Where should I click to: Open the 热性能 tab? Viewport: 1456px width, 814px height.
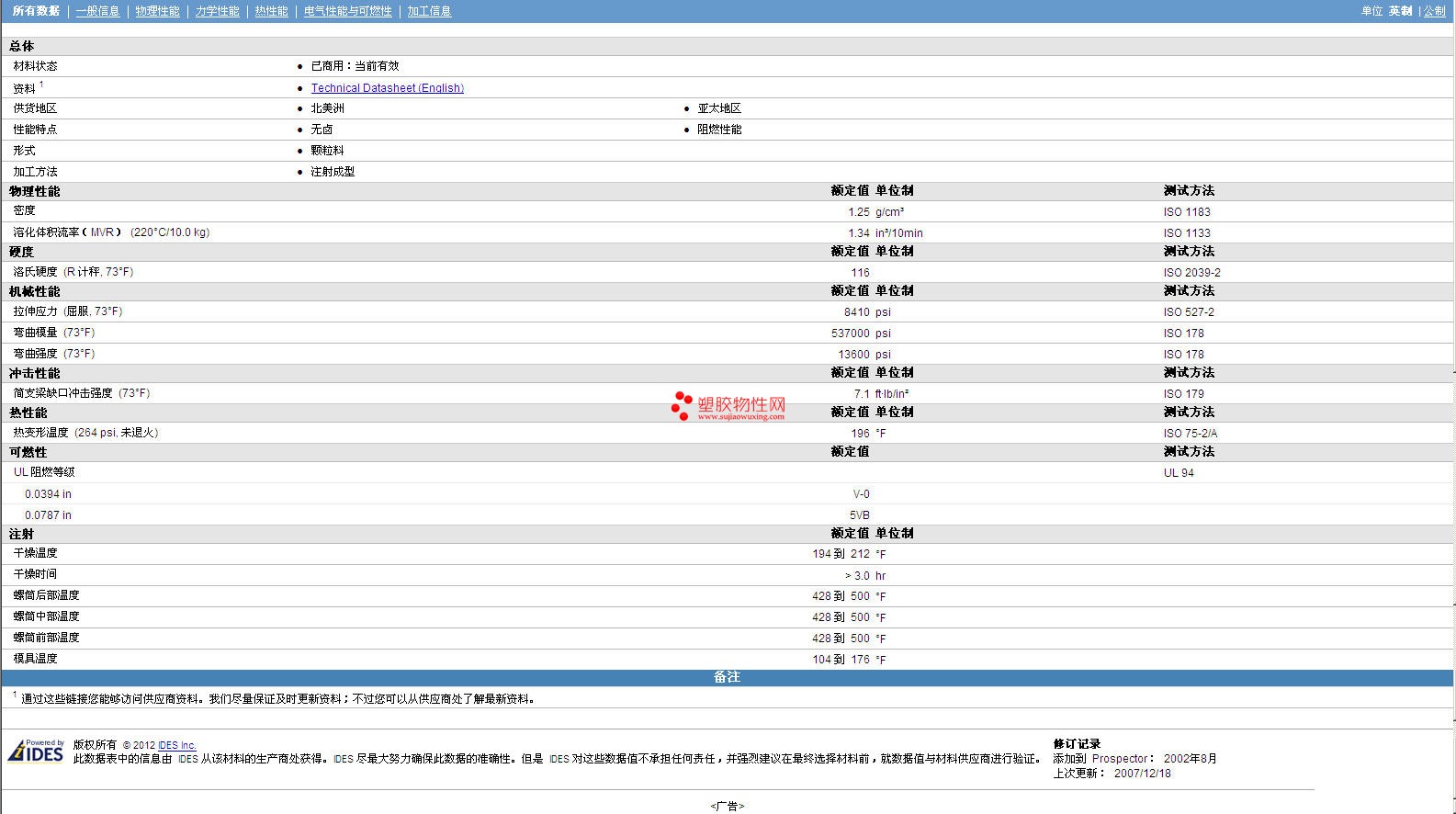click(x=271, y=11)
